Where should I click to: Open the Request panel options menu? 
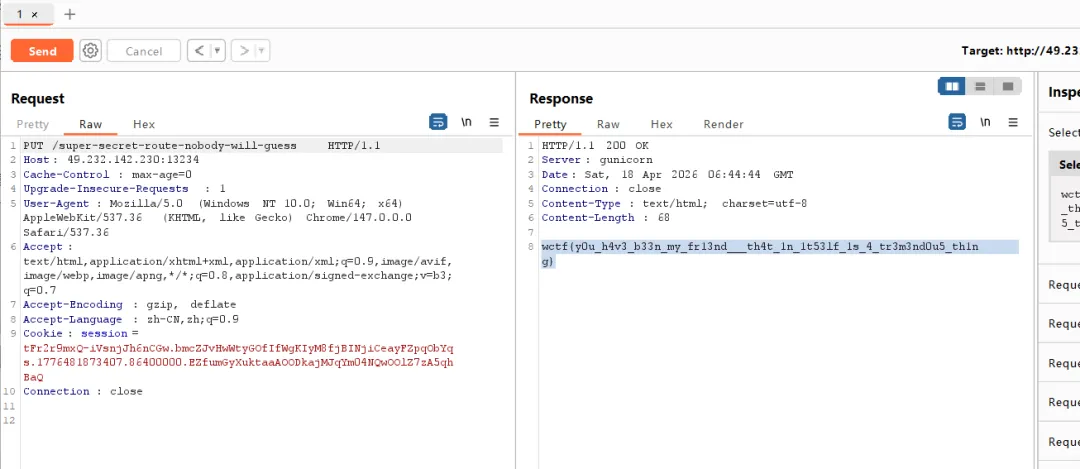[494, 122]
